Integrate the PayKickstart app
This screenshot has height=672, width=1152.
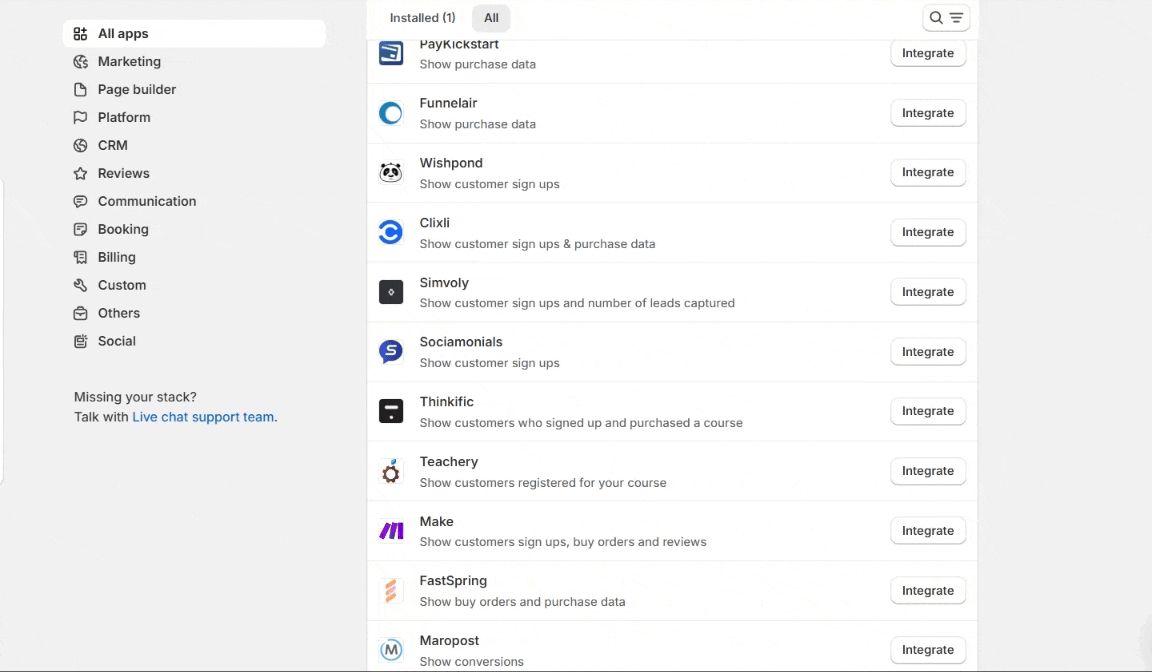coord(928,53)
